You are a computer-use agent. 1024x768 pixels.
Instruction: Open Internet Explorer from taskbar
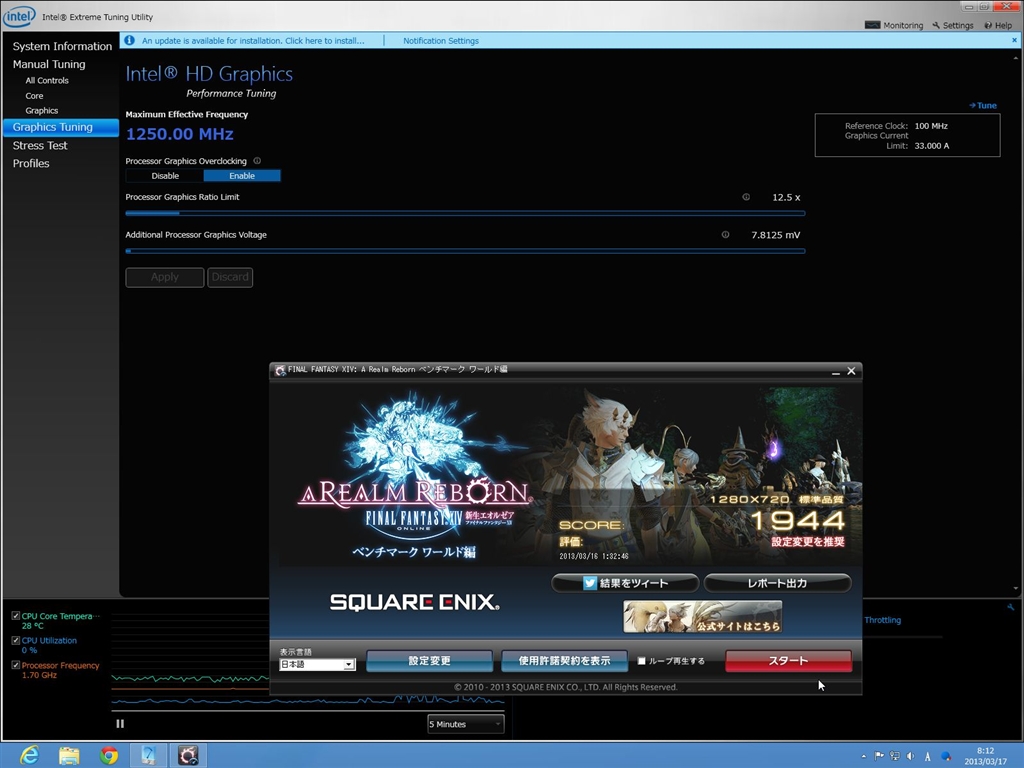tap(29, 756)
